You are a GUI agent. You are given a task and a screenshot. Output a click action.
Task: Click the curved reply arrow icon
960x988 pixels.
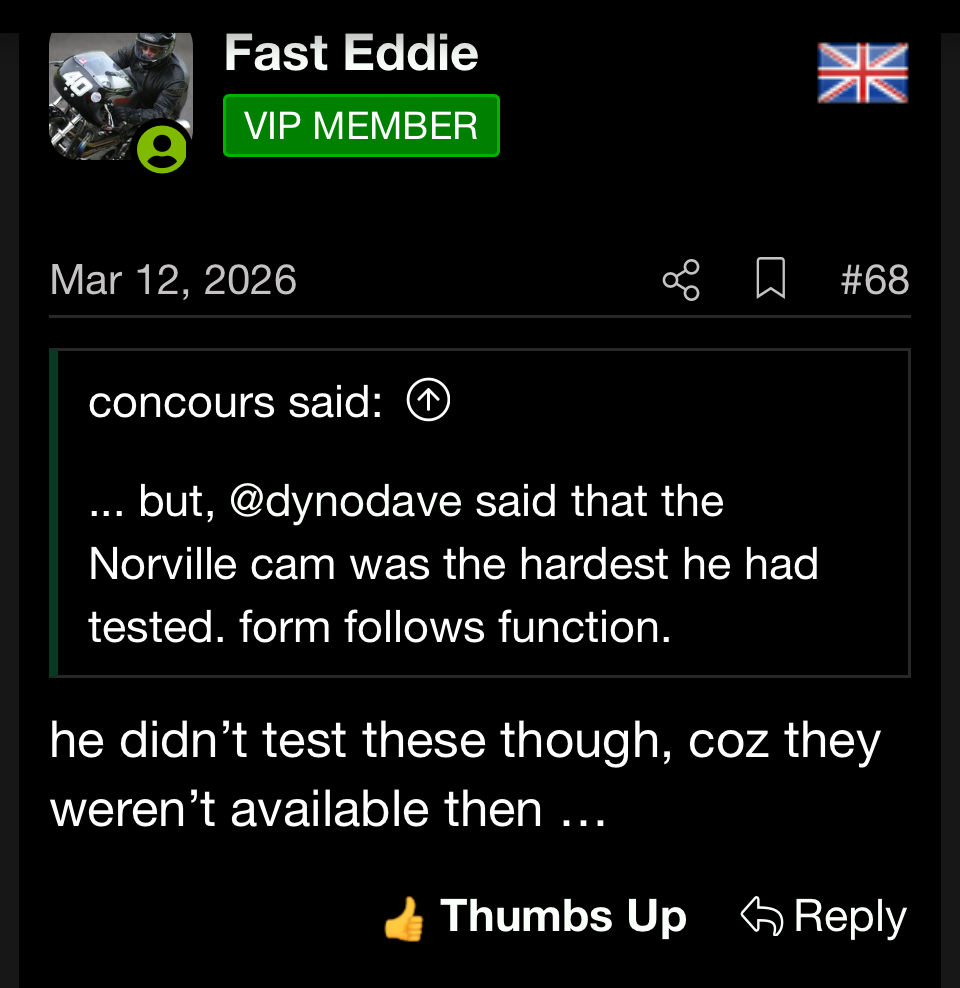(x=760, y=916)
